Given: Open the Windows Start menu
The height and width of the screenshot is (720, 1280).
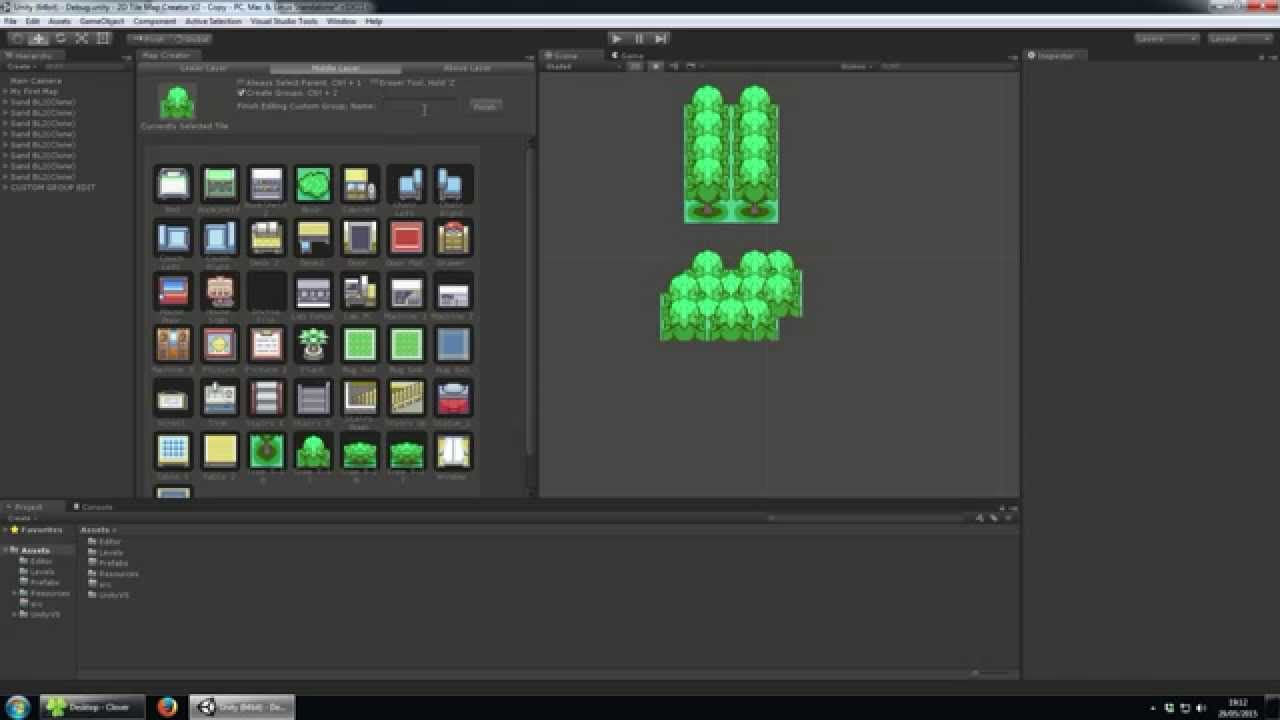Looking at the screenshot, I should (x=17, y=707).
